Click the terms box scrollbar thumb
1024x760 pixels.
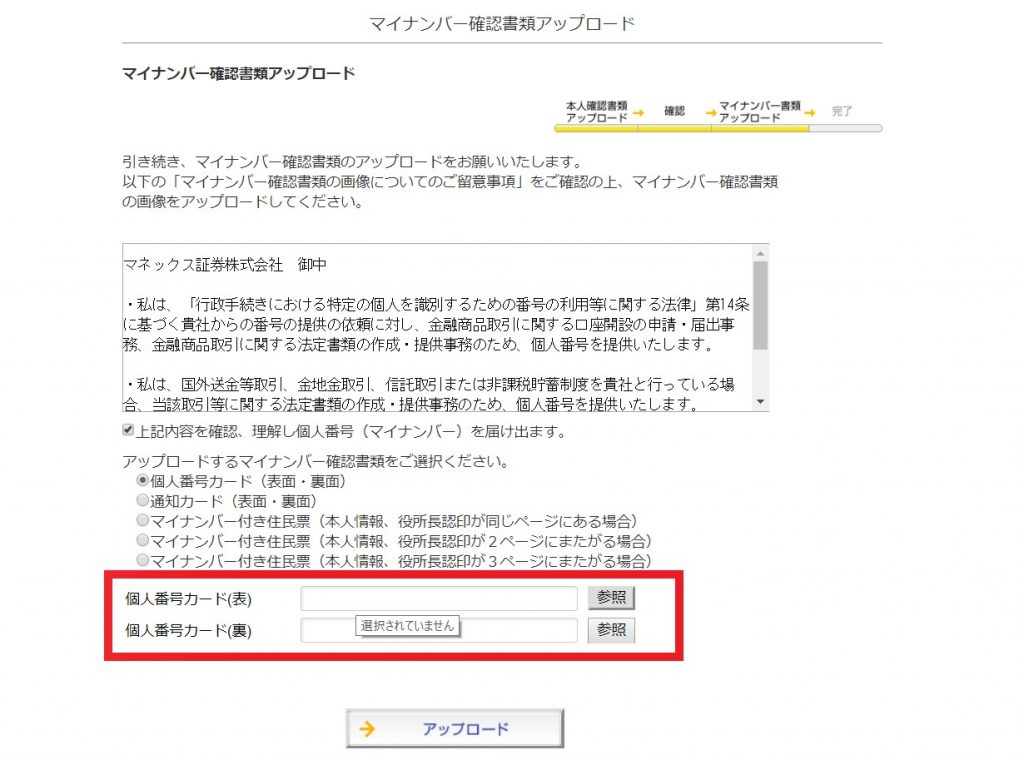[x=760, y=306]
